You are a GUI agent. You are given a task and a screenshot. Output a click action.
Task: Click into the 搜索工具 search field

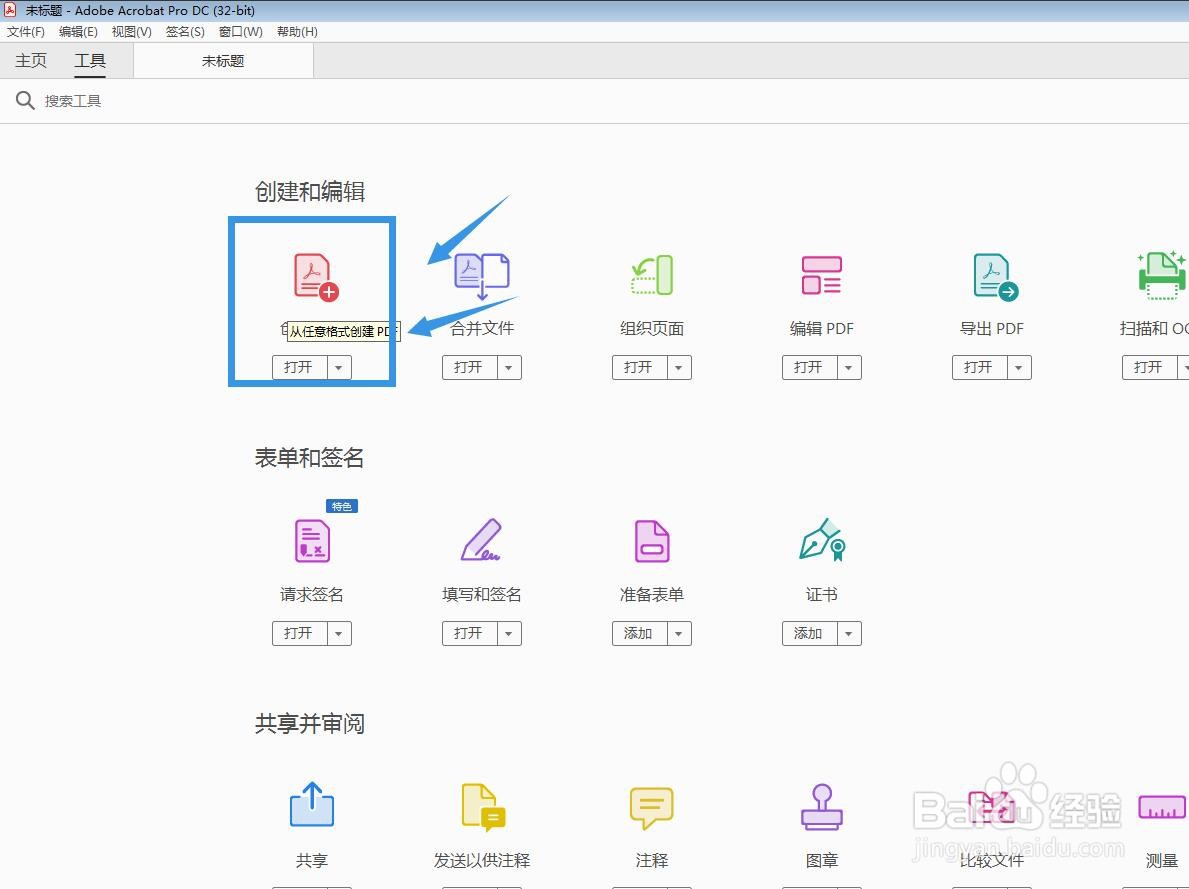click(73, 101)
